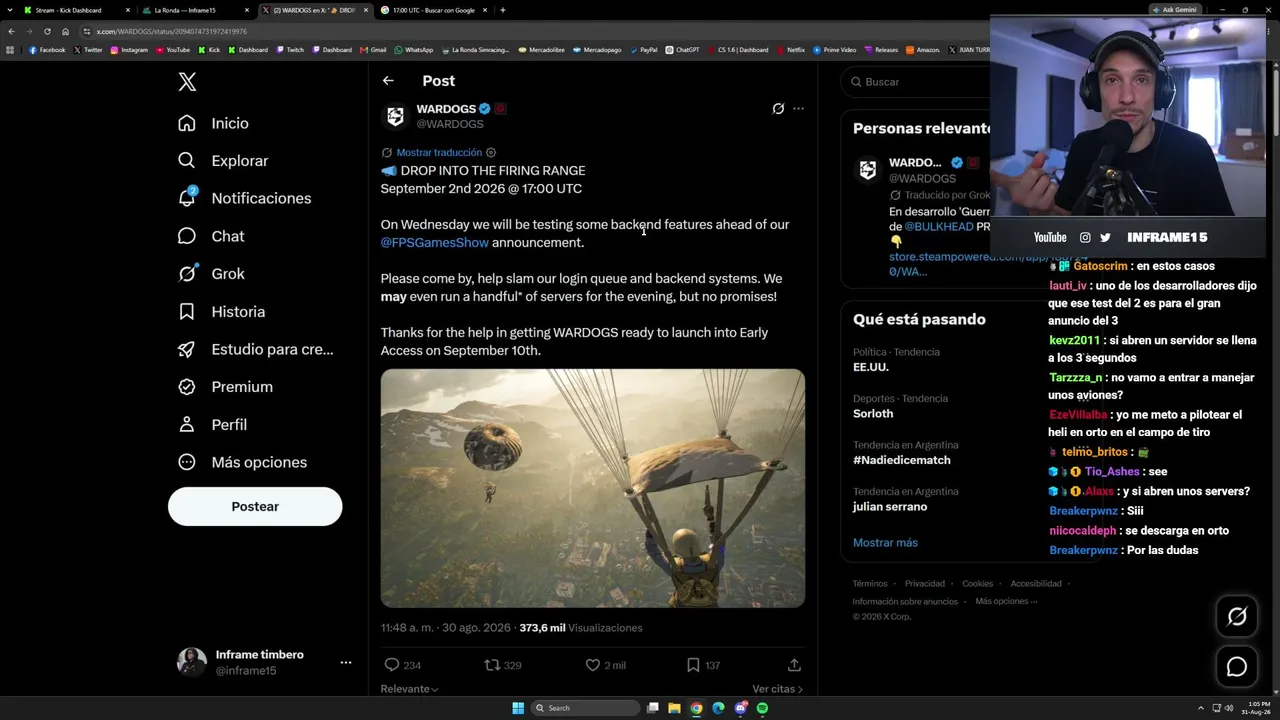The image size is (1280, 720).
Task: Open the Privacidad footer link
Action: point(925,584)
